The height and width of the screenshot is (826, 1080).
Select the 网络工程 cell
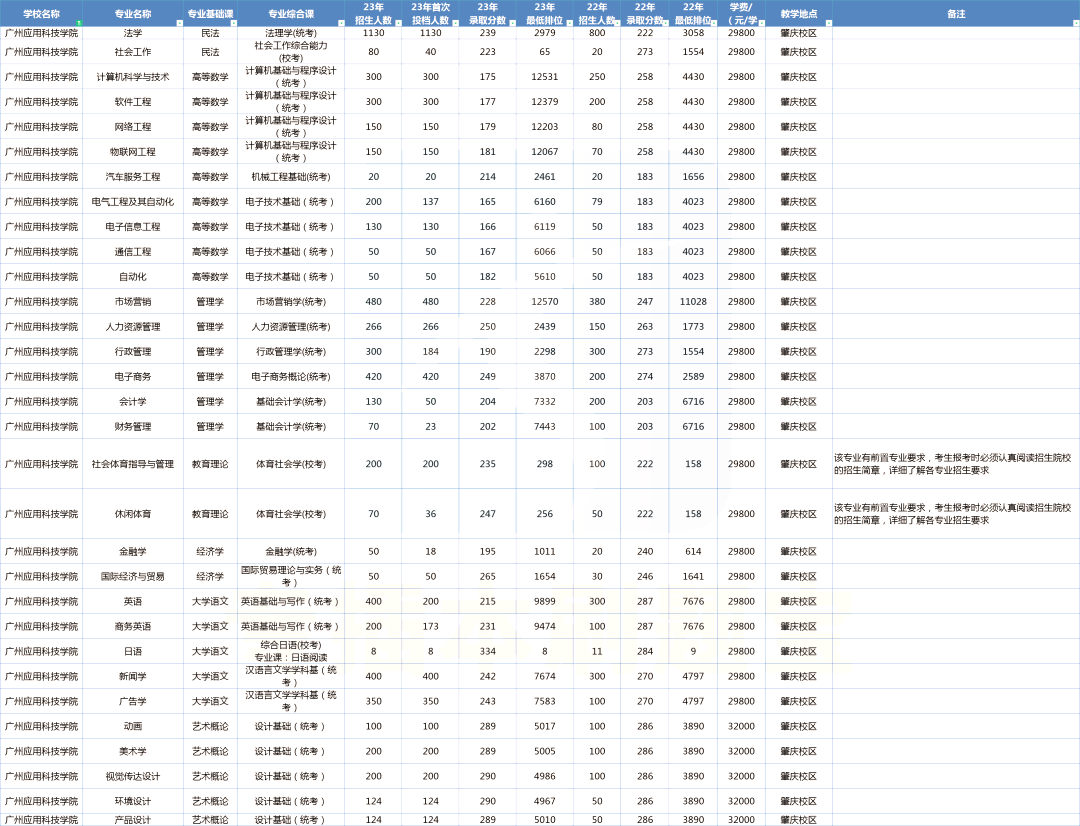point(133,127)
